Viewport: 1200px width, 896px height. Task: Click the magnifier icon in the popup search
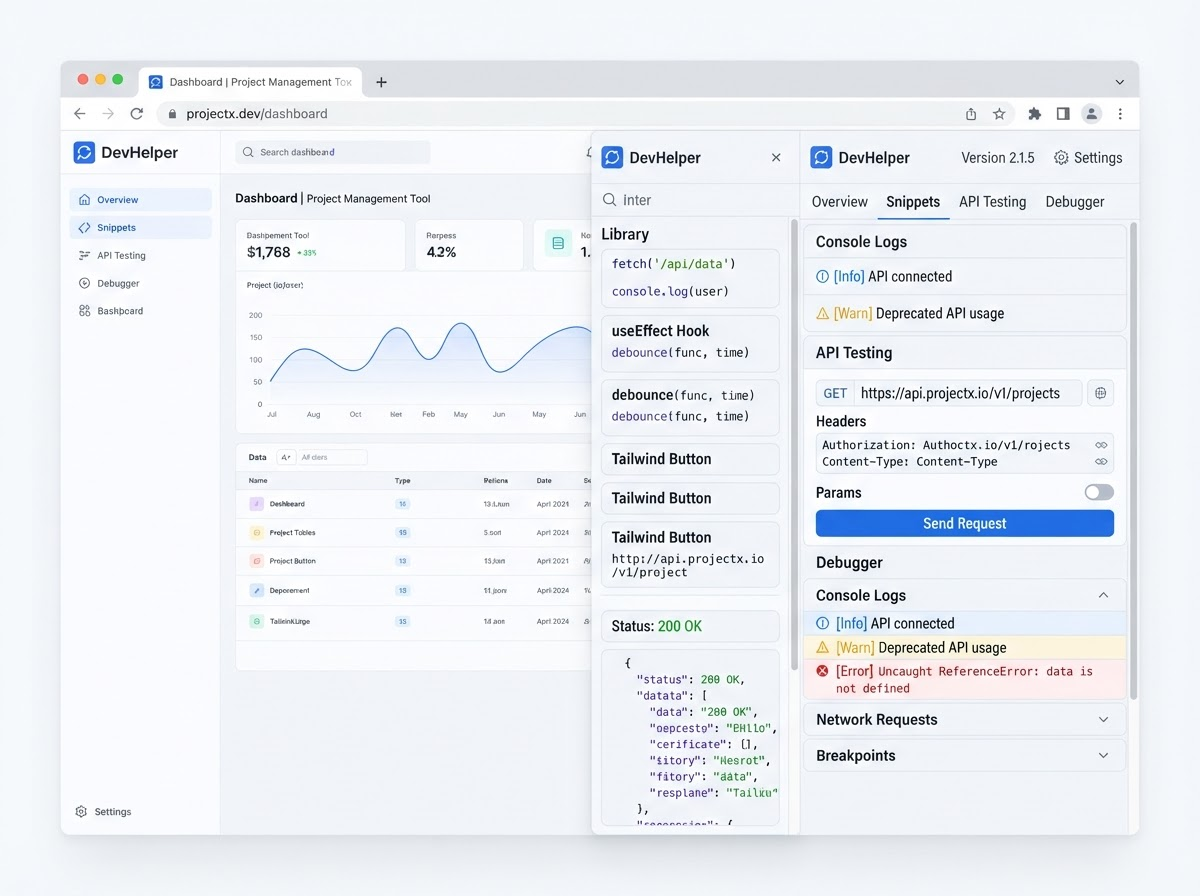point(609,200)
